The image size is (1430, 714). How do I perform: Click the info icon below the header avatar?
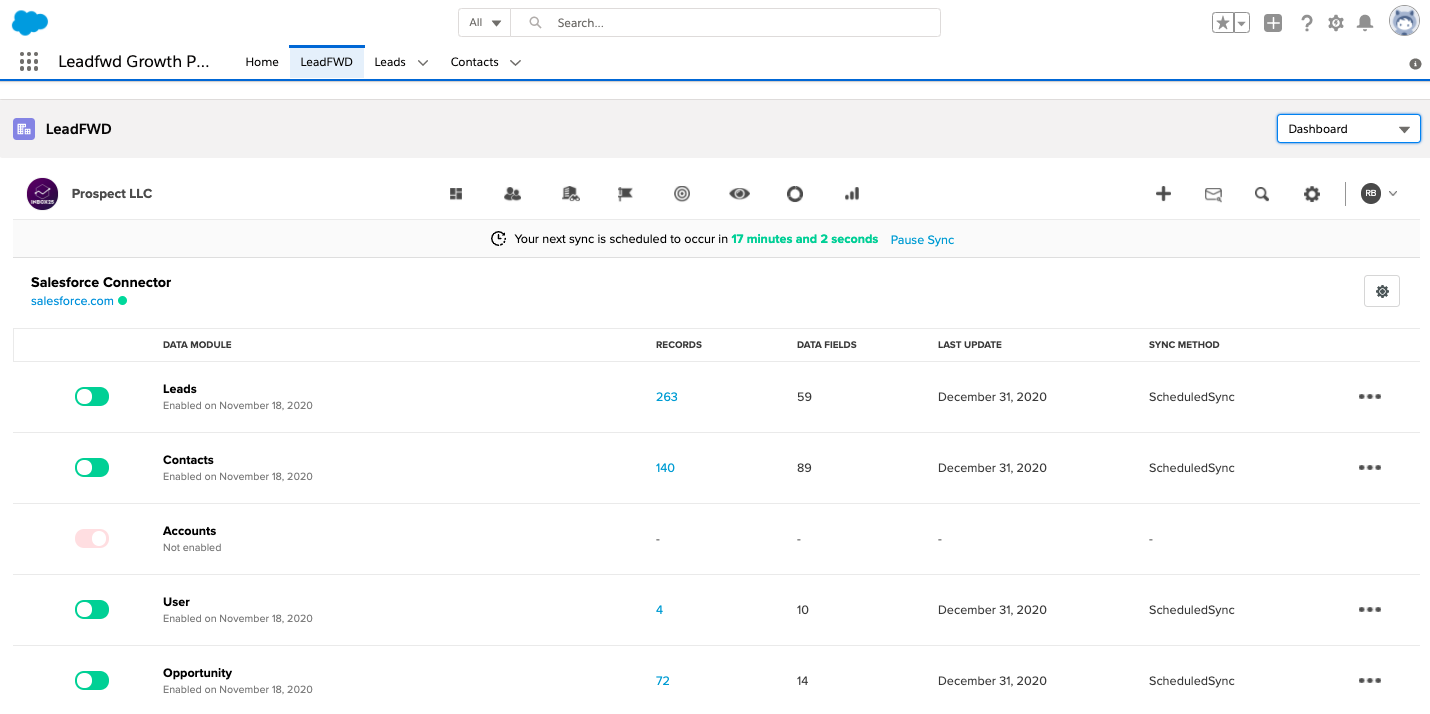(1415, 64)
